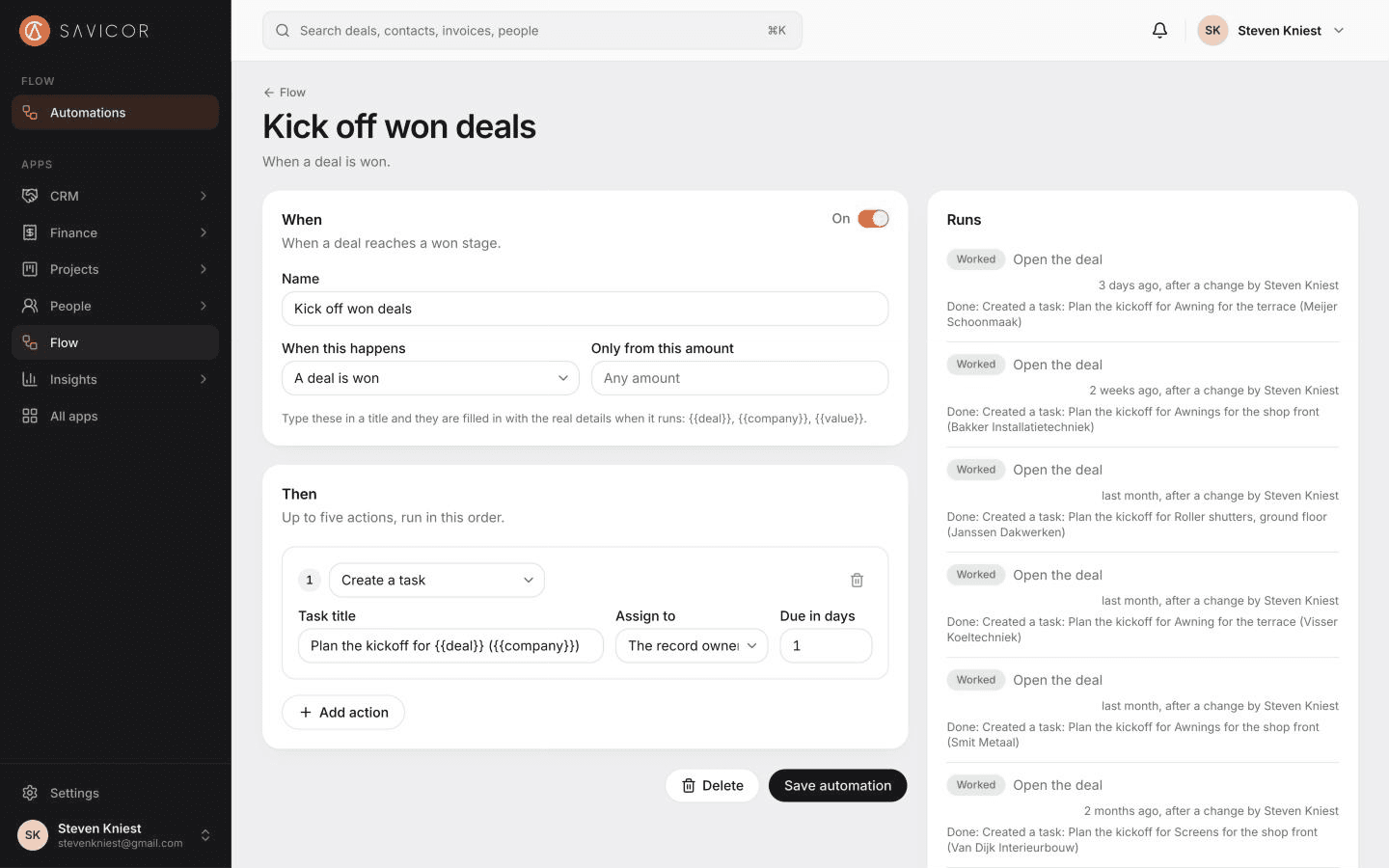The image size is (1389, 868).
Task: Open the 'Create a task' action dropdown
Action: tap(437, 580)
